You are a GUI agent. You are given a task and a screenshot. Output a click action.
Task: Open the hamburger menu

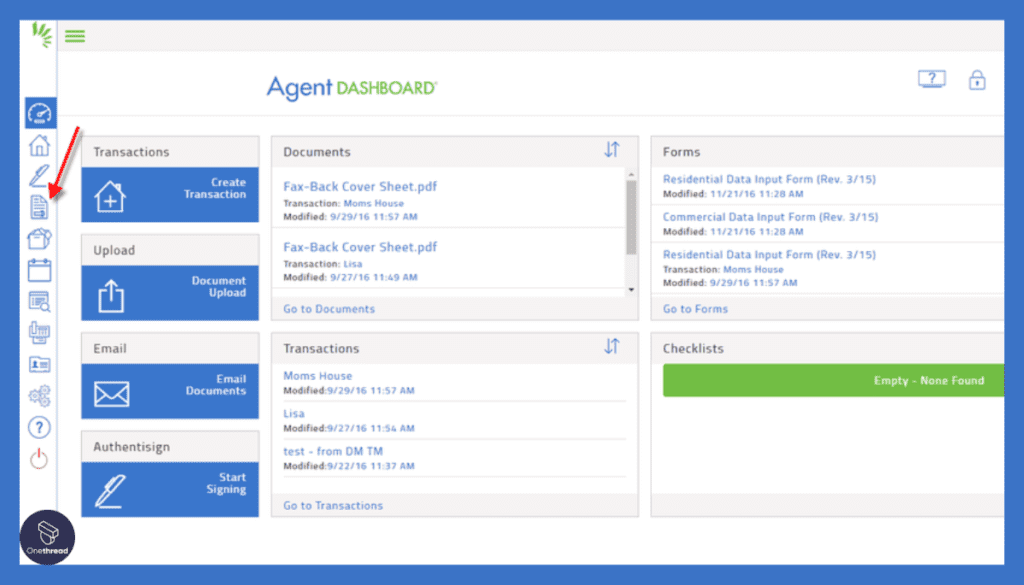click(75, 36)
